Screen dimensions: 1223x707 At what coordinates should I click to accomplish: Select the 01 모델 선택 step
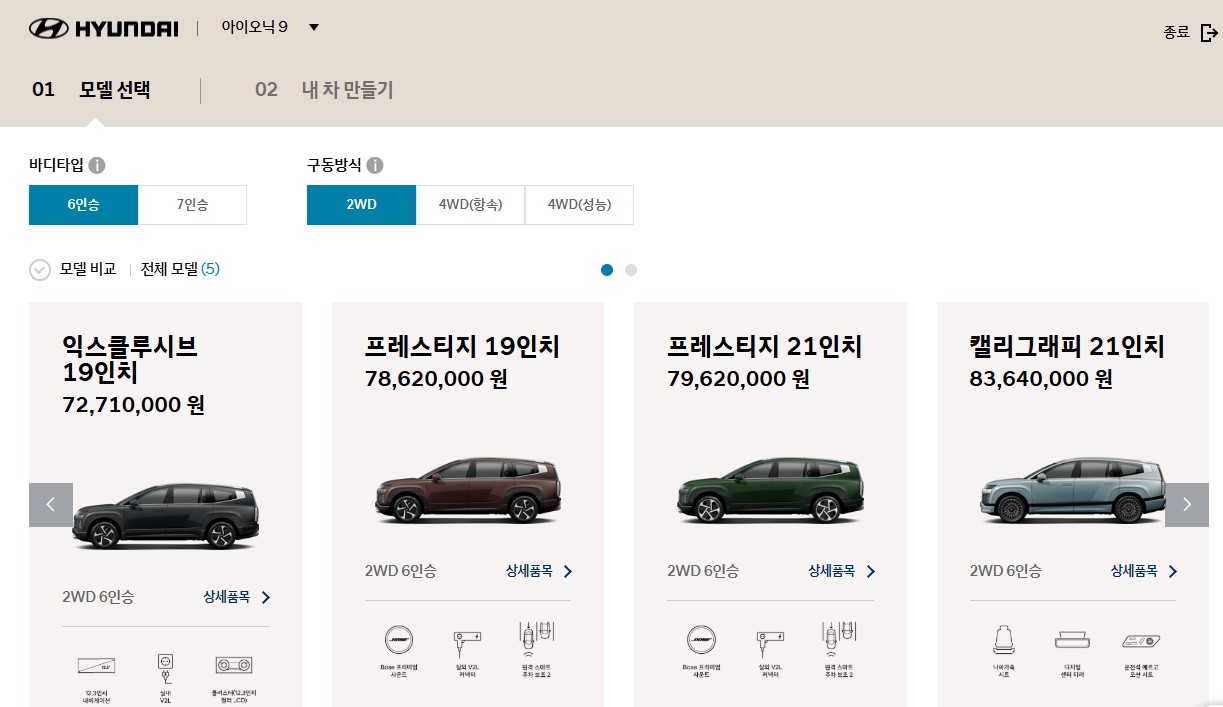pos(91,90)
